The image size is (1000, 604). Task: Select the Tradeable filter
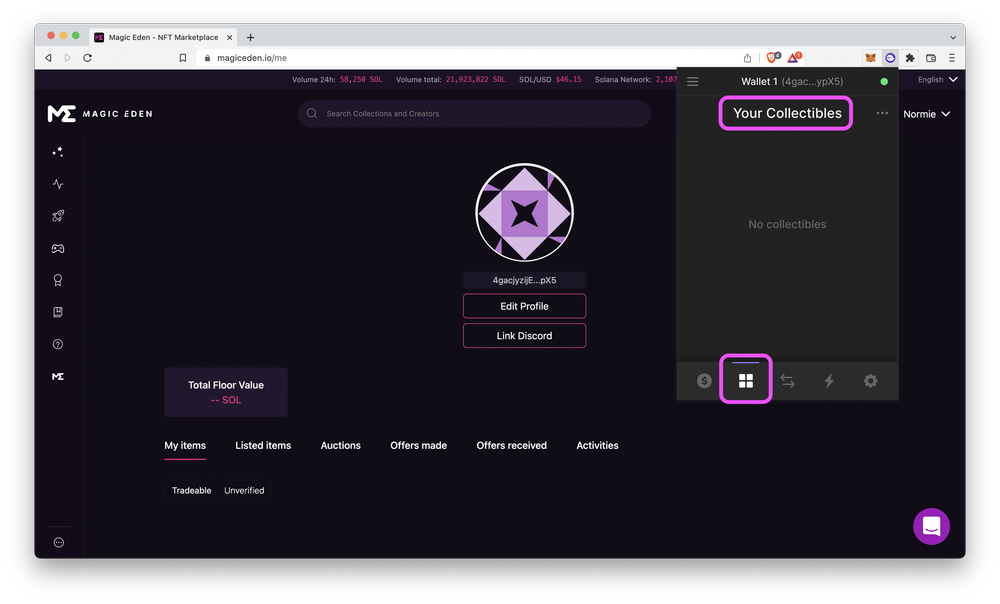tap(191, 490)
